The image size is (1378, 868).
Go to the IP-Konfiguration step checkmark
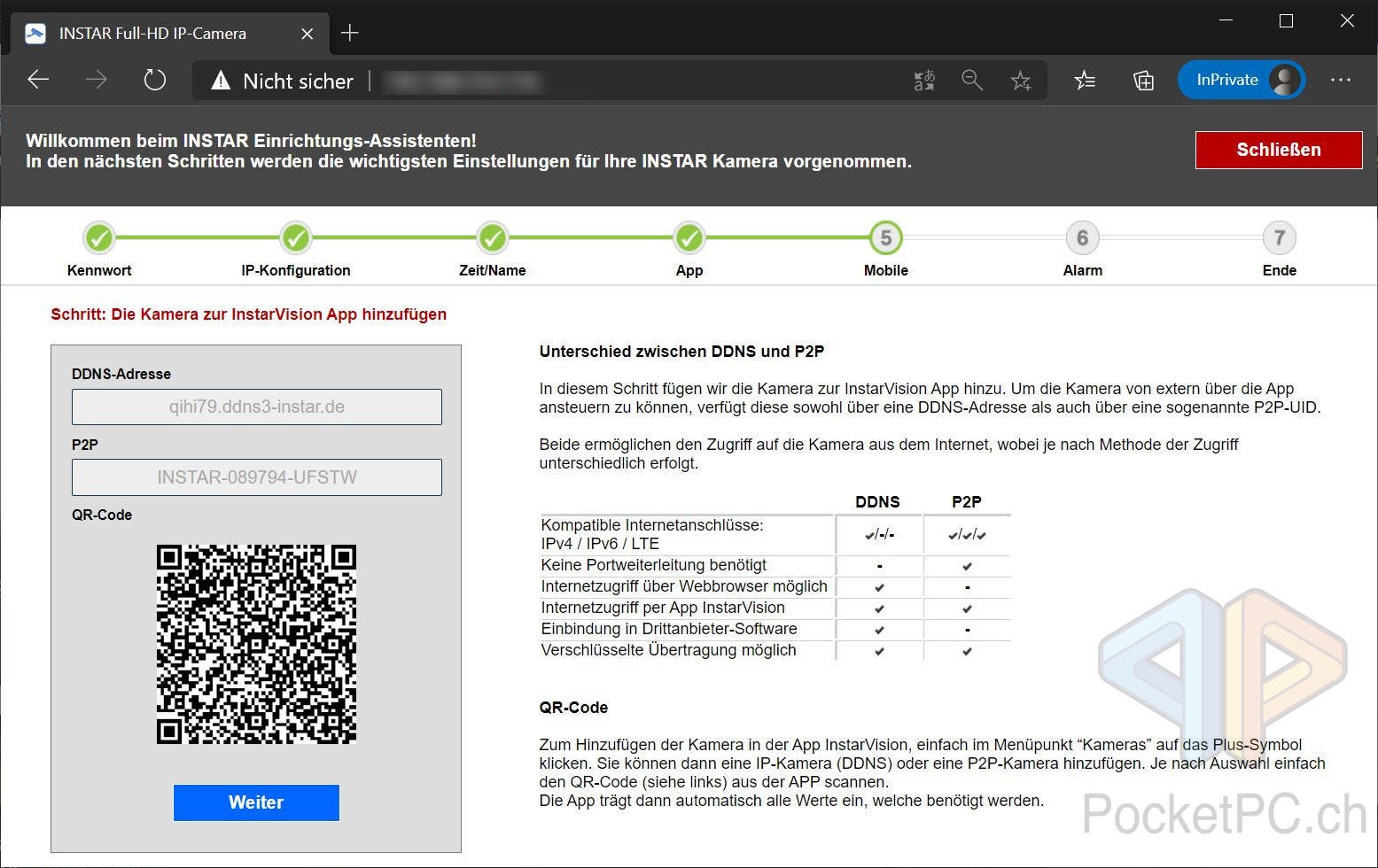pos(296,237)
